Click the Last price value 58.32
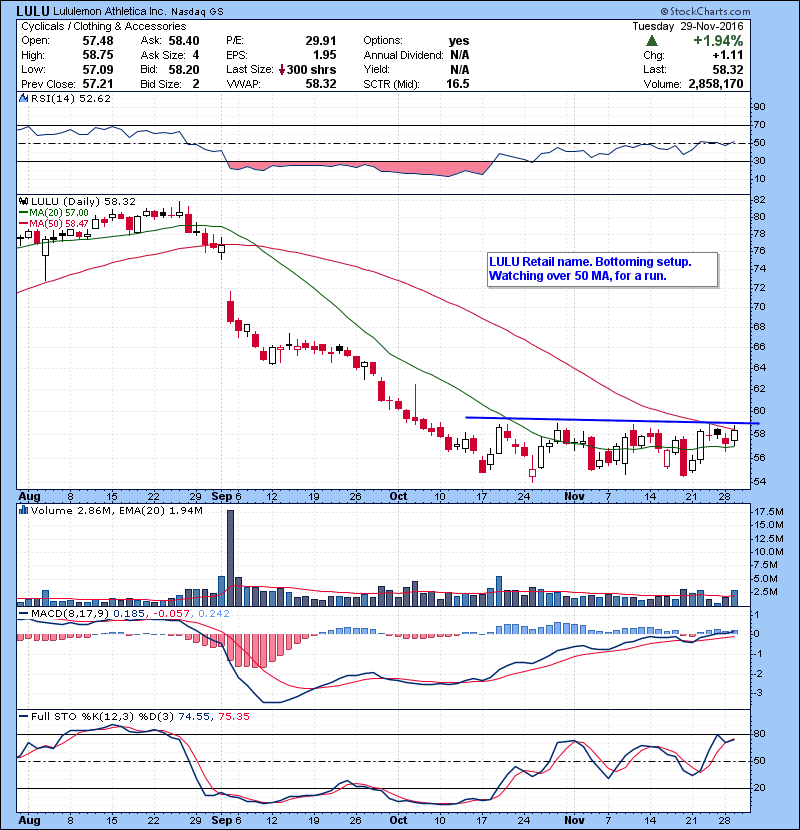 tap(727, 69)
